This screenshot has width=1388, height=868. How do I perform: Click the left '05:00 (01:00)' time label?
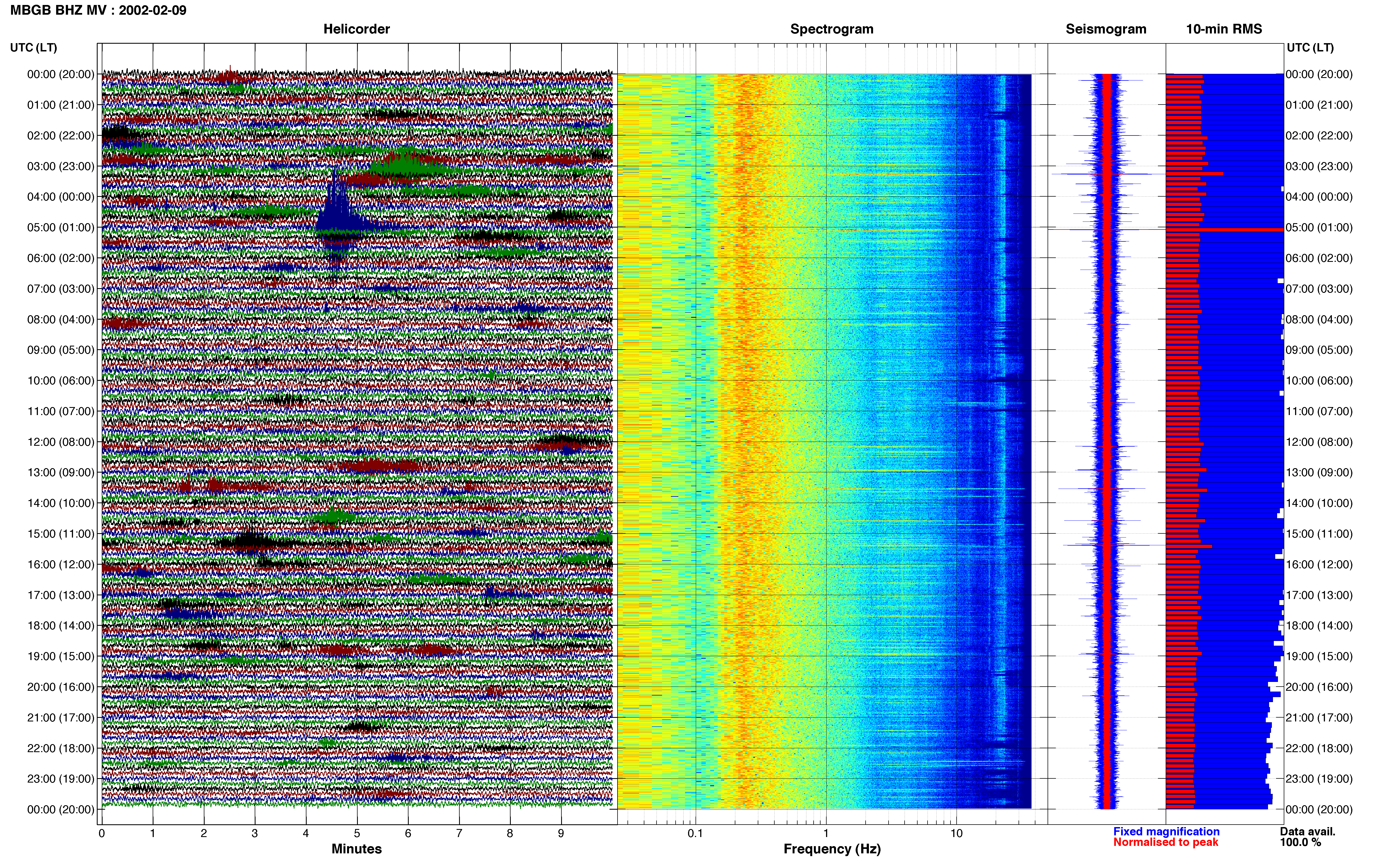61,227
